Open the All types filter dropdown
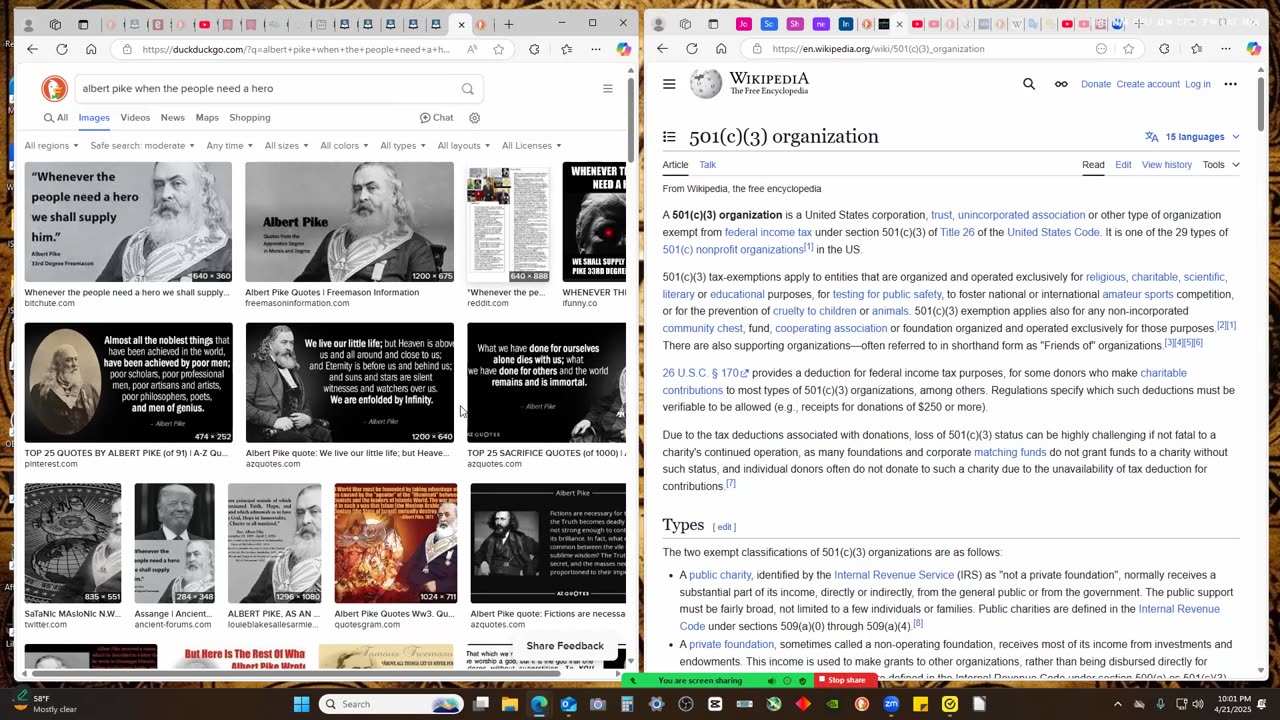 [402, 146]
